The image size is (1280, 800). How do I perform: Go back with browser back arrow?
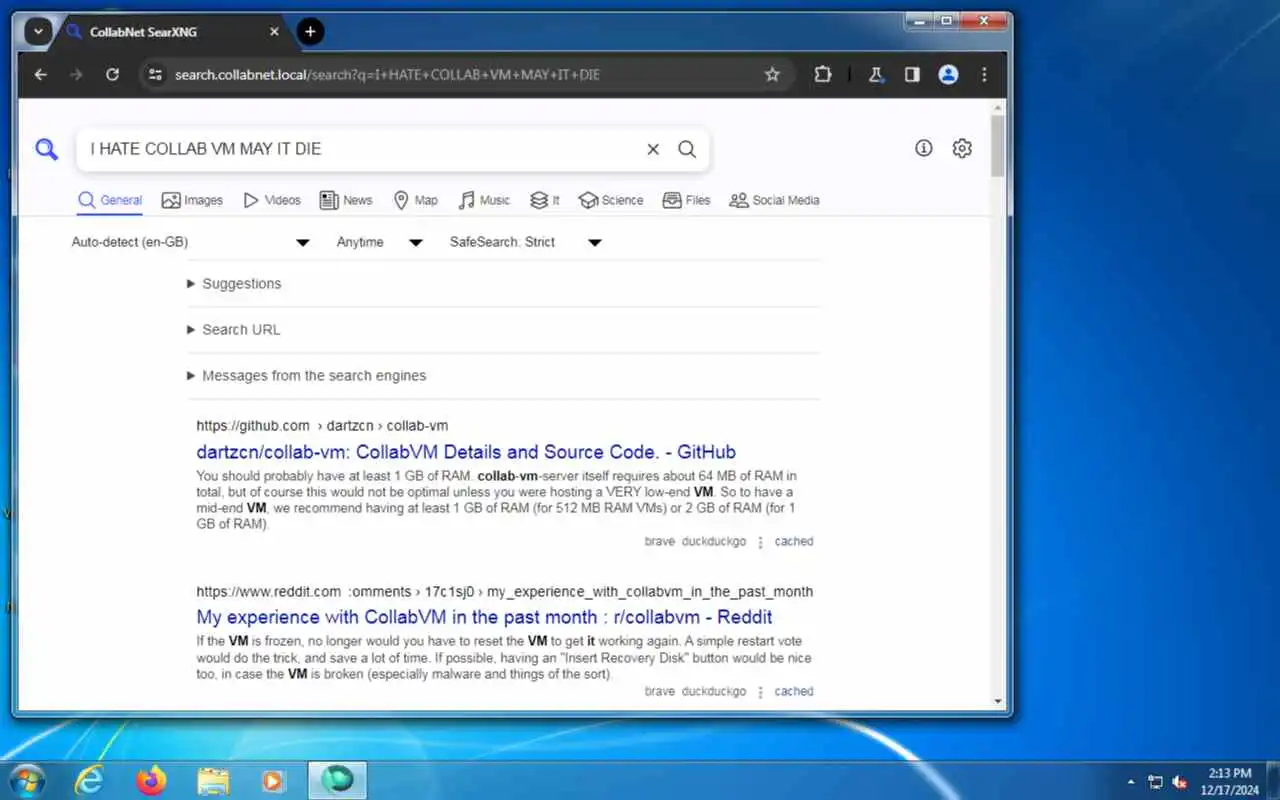[40, 74]
